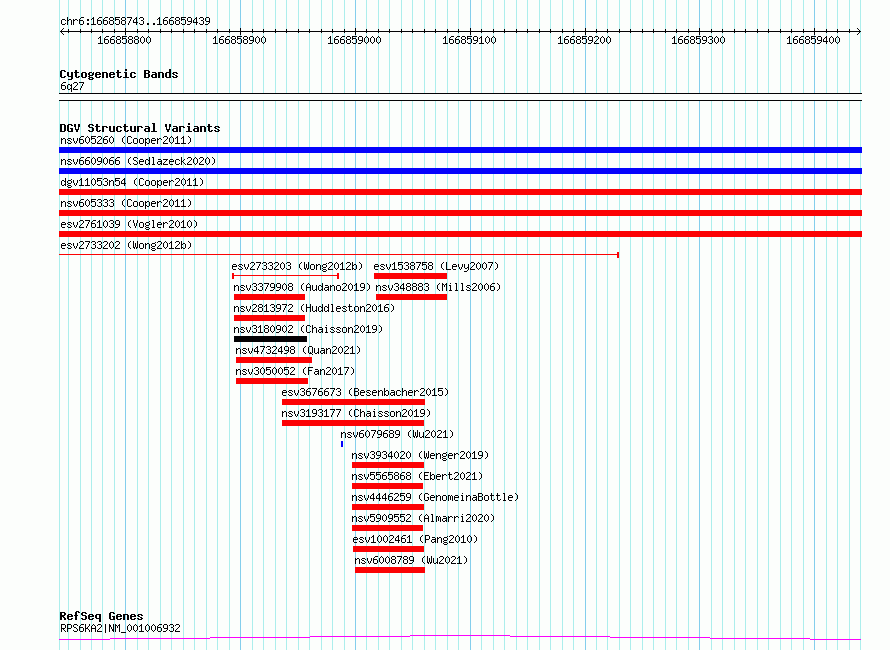Open the dgv11053n54 (Cooper2011) variant
890x650 pixels.
(132, 182)
